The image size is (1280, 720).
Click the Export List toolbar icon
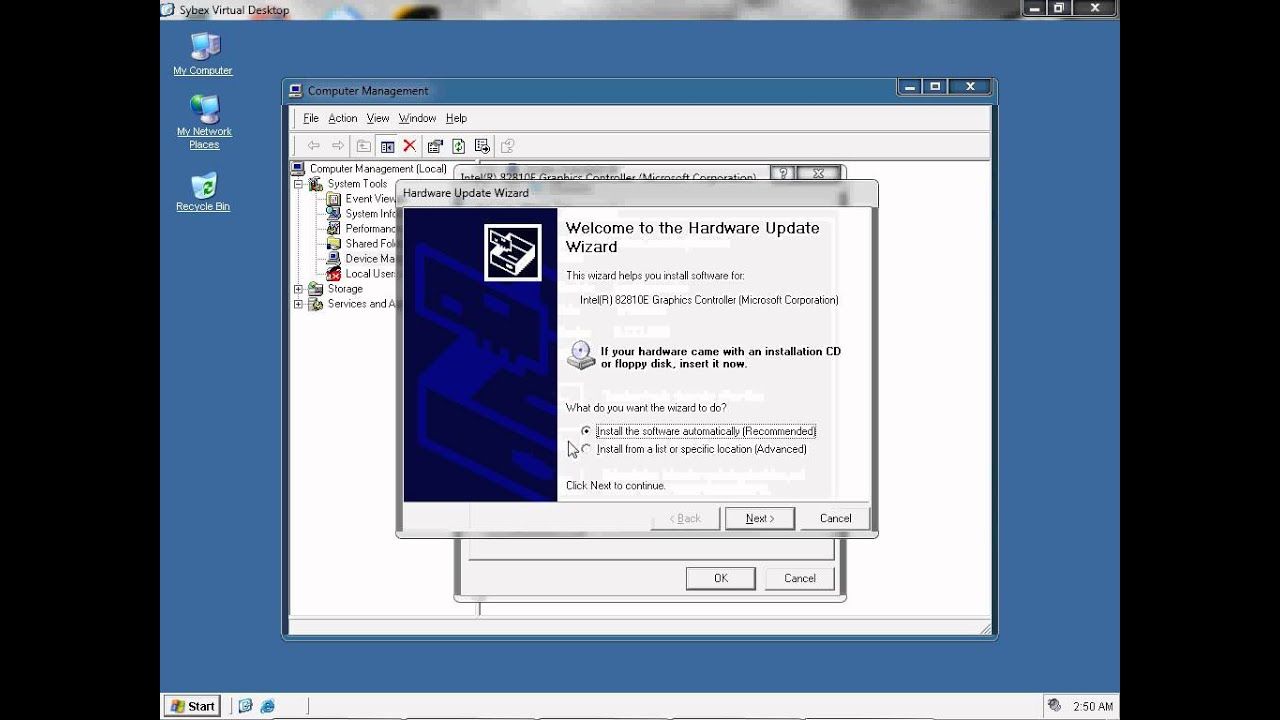point(482,146)
